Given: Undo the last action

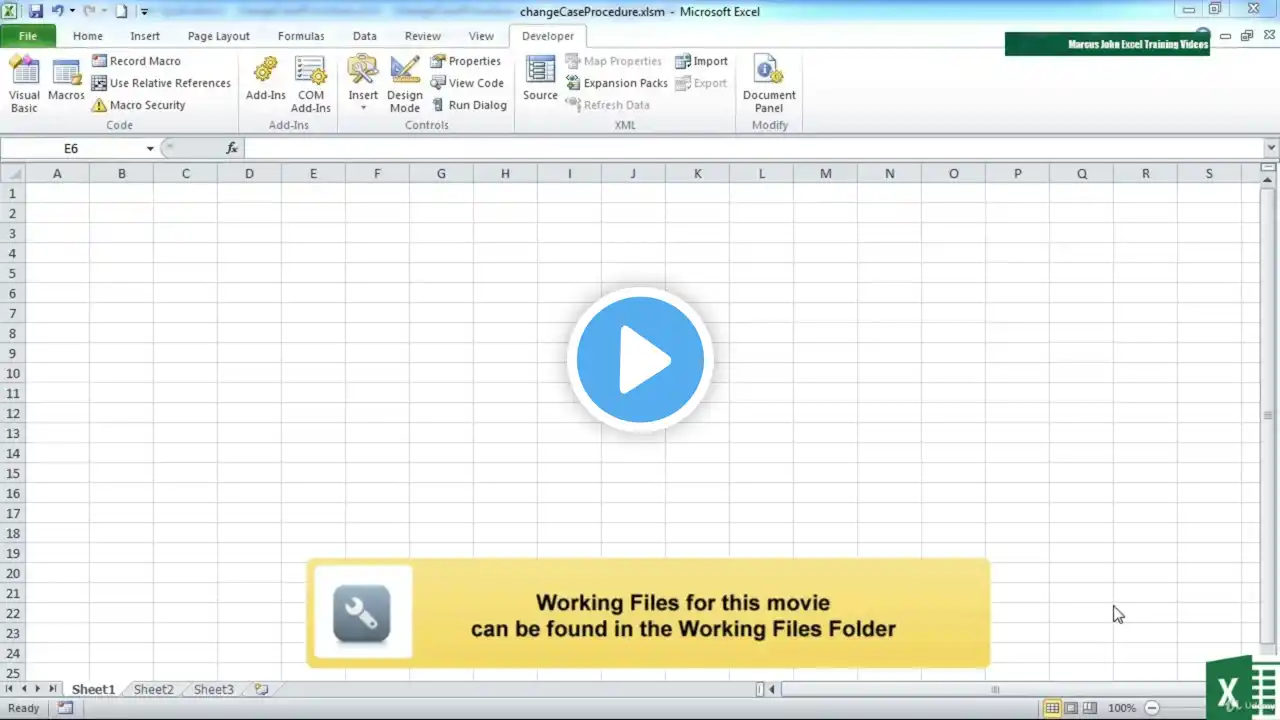Looking at the screenshot, I should [x=58, y=11].
